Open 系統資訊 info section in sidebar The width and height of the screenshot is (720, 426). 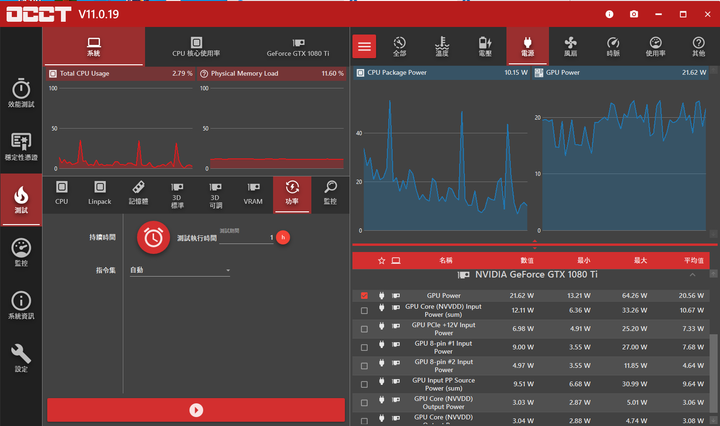pos(21,305)
